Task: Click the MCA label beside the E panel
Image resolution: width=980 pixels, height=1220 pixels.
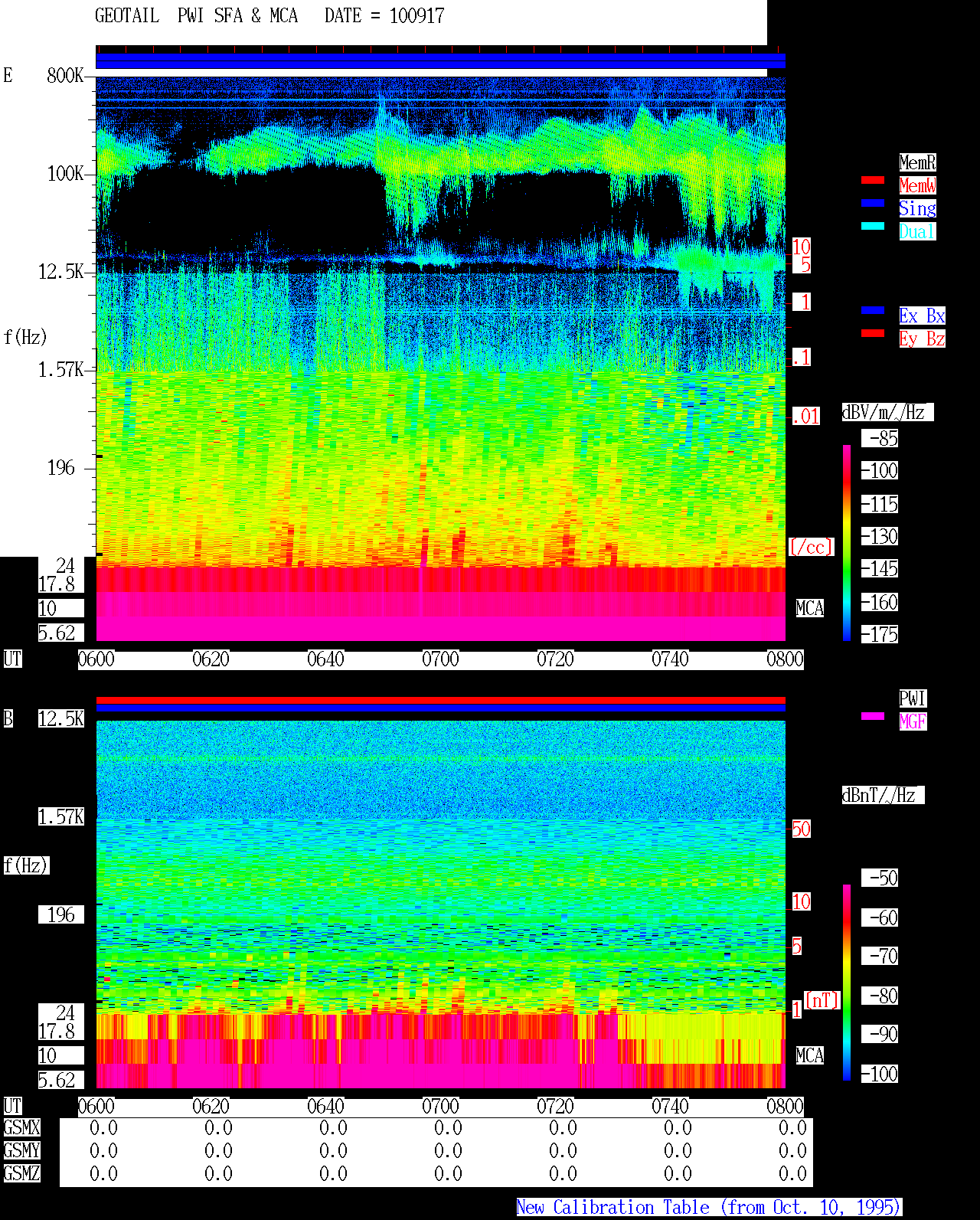Action: pyautogui.click(x=809, y=609)
